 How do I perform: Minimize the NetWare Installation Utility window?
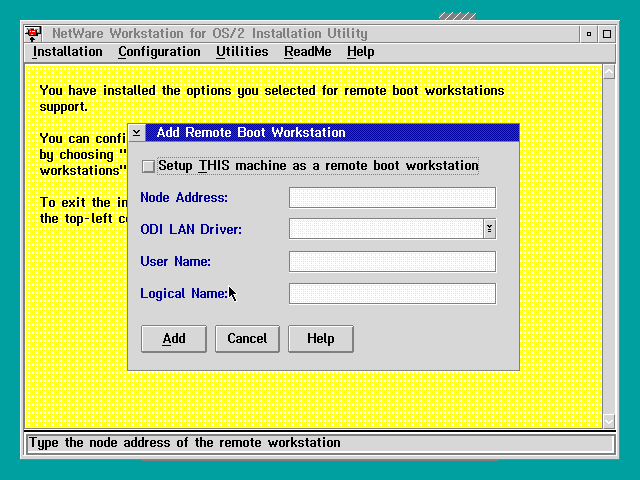(x=589, y=34)
